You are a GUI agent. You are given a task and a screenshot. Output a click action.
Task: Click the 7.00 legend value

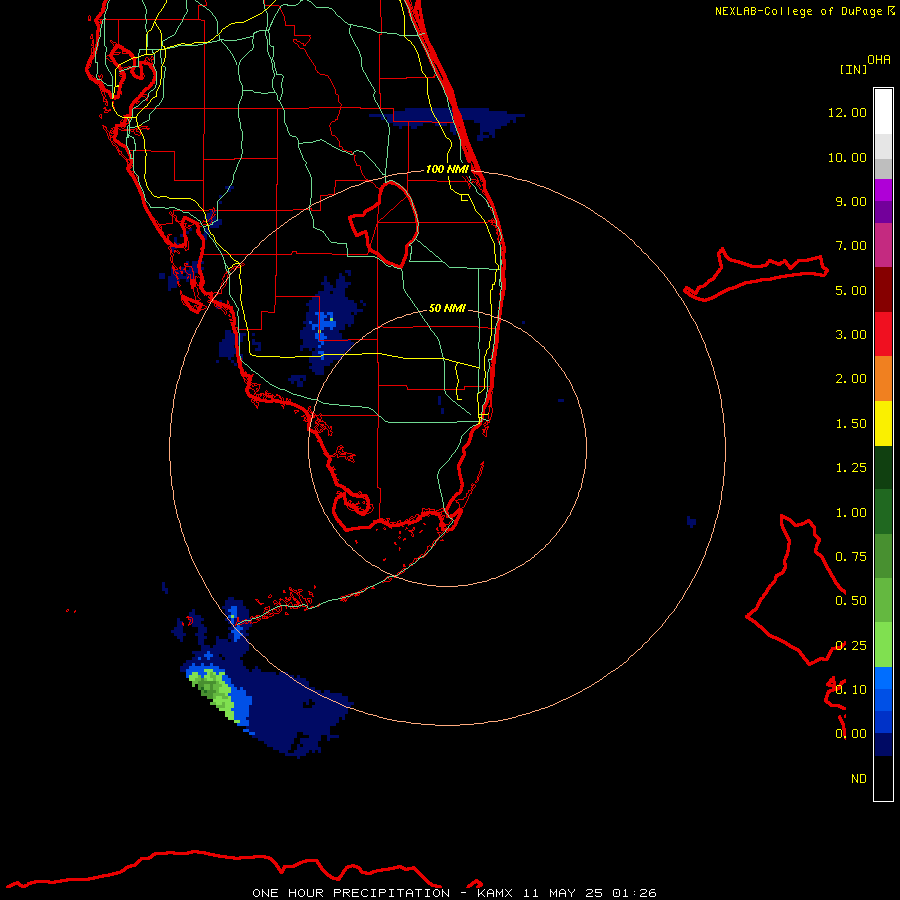(851, 246)
